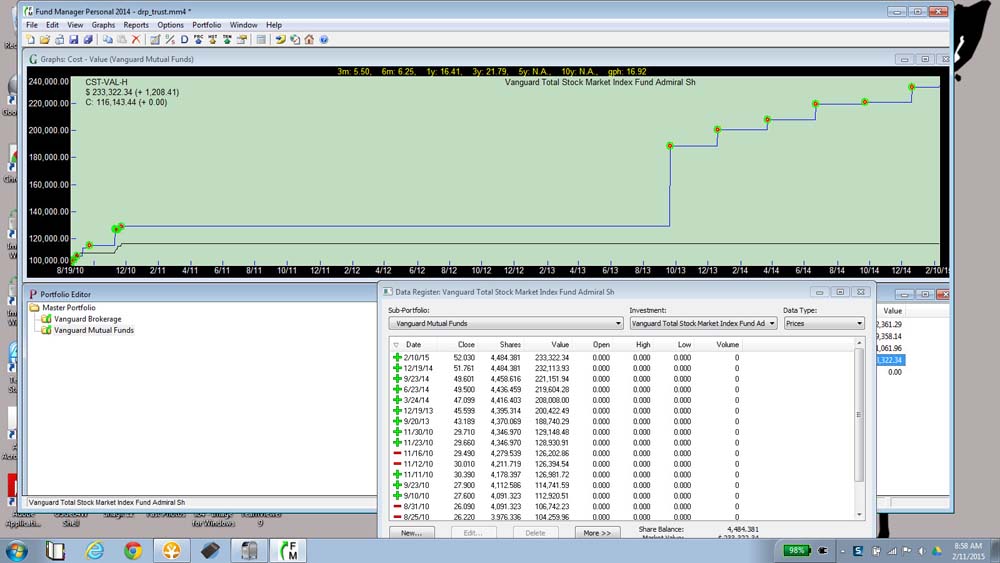The height and width of the screenshot is (563, 1000).
Task: Click the Data Register scrollbar down arrow
Action: click(x=859, y=515)
